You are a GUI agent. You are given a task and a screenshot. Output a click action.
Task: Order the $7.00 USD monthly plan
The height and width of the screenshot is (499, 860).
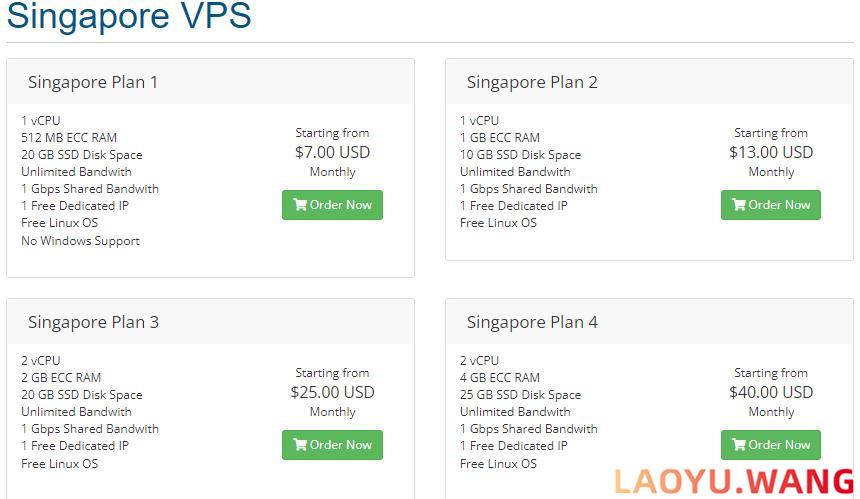[332, 205]
